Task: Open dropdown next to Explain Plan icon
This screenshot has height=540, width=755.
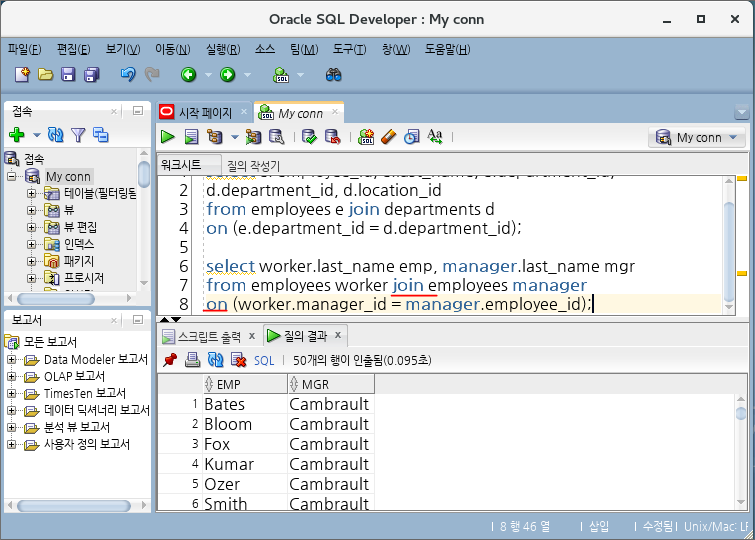Action: 234,137
